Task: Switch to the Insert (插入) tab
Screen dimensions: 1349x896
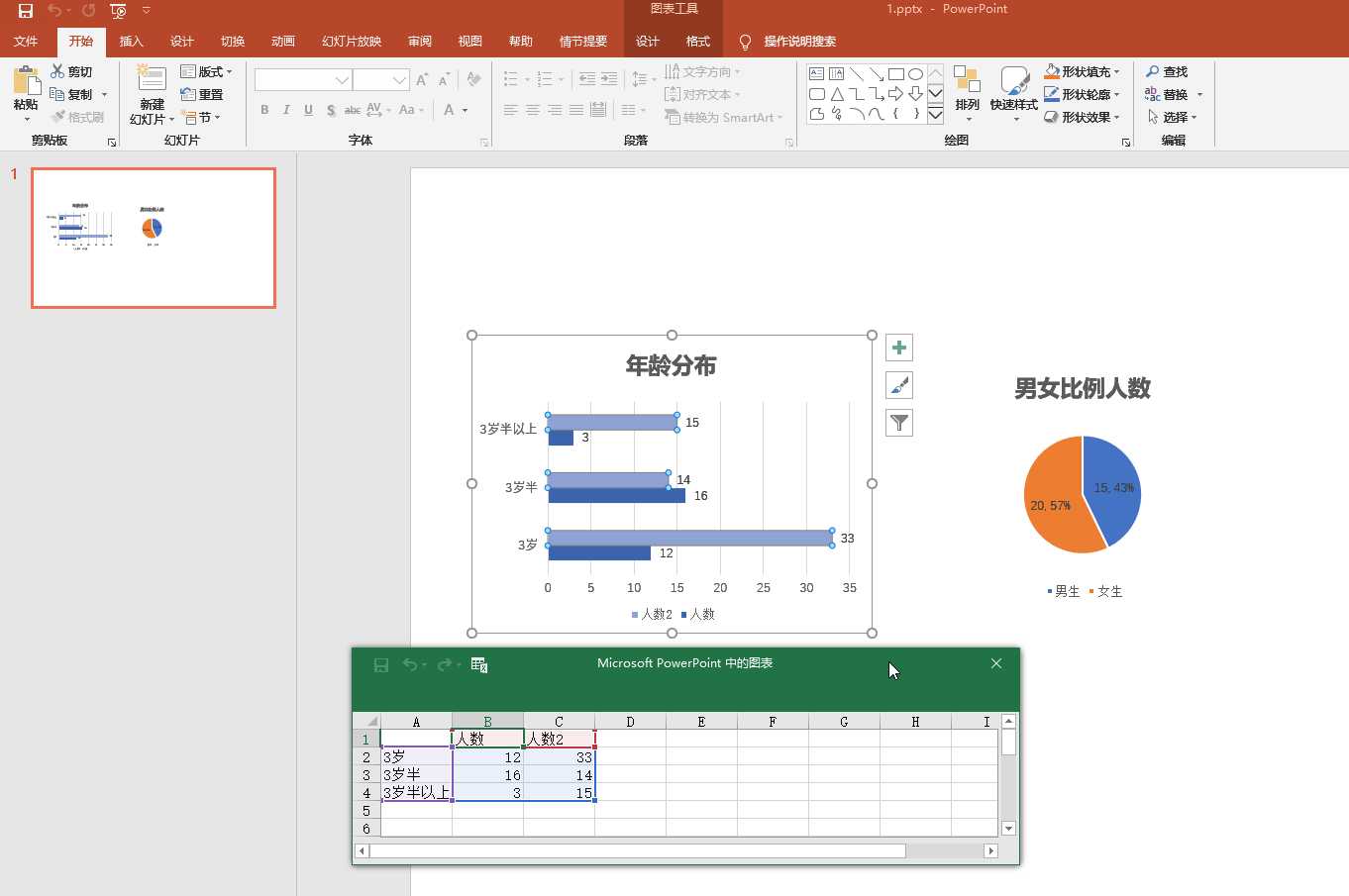Action: (x=132, y=42)
